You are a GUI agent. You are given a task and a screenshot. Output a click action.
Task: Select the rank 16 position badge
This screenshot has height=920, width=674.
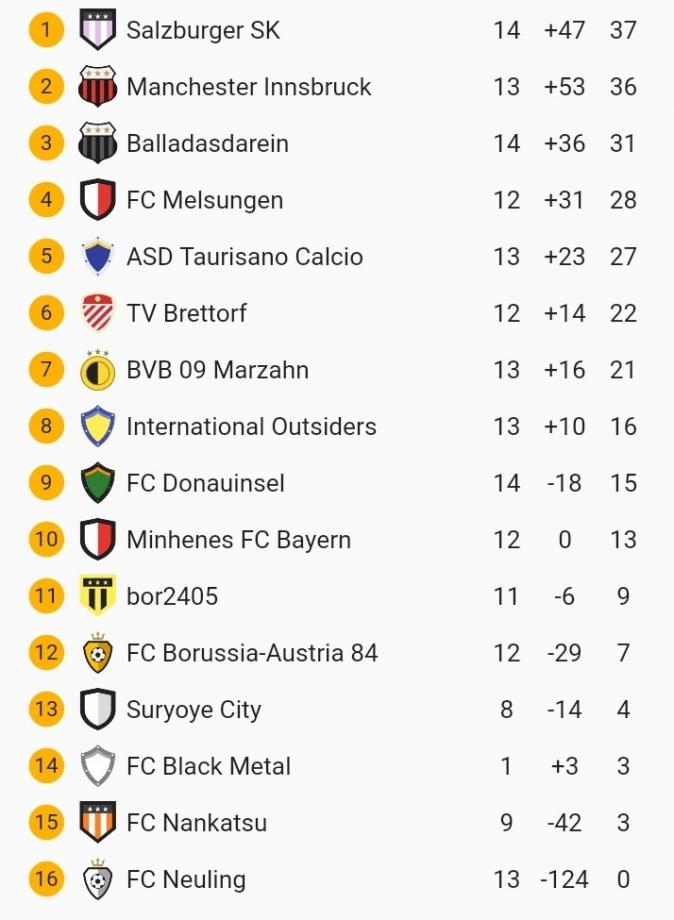(x=46, y=880)
